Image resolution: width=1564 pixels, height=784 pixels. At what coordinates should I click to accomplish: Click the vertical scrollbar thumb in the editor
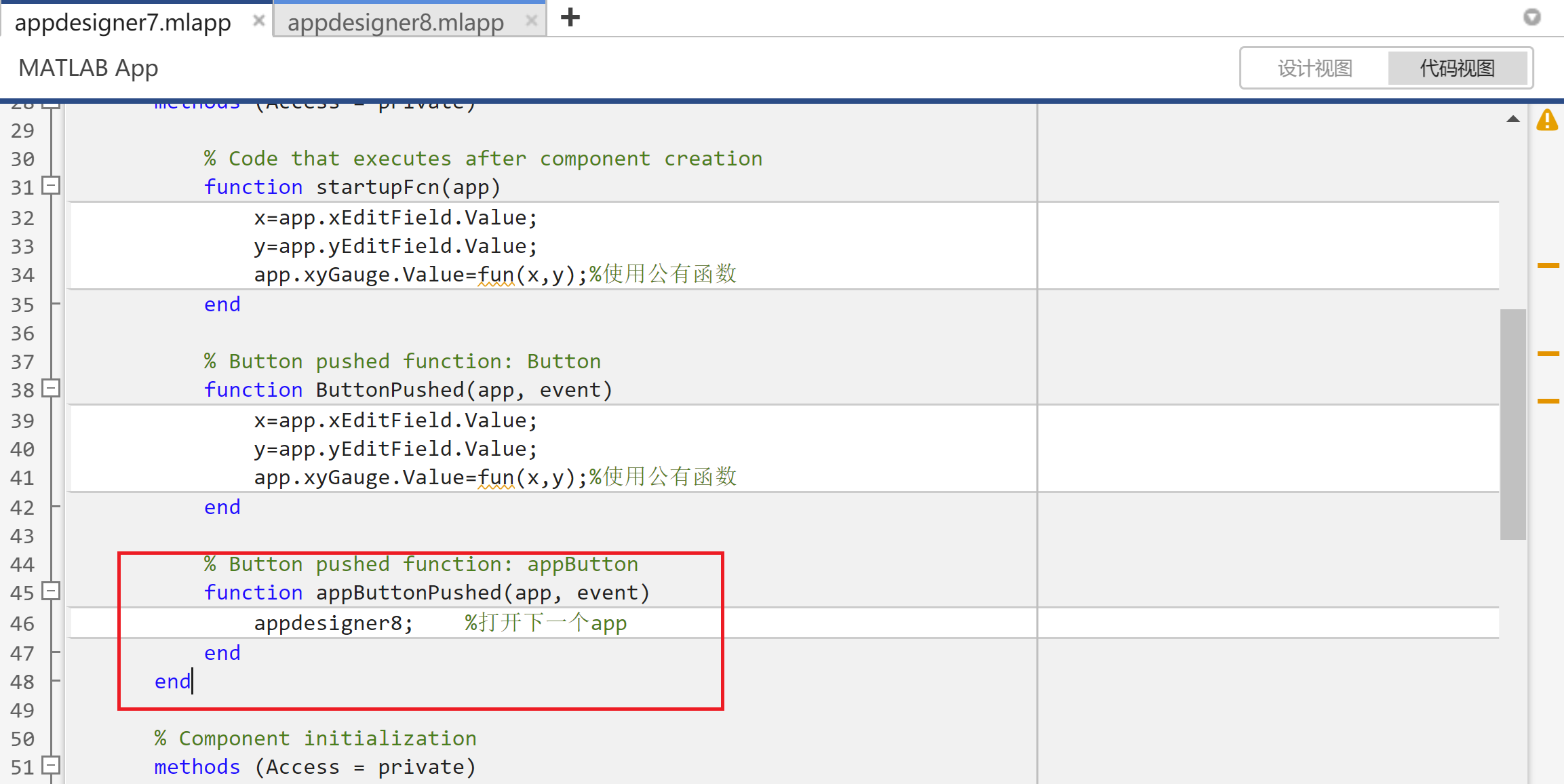1512,424
